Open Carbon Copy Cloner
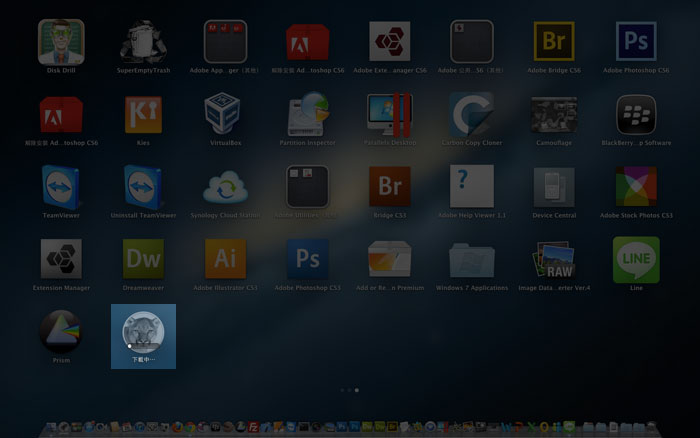 472,115
